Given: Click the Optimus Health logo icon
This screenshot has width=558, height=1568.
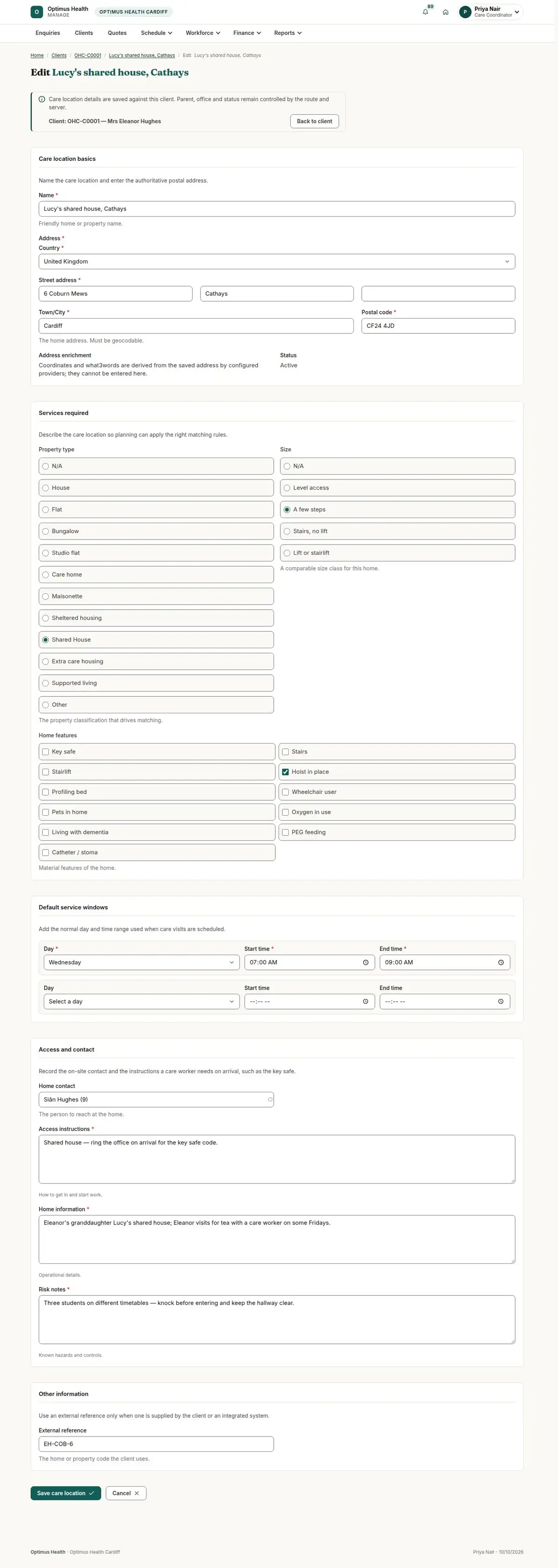Looking at the screenshot, I should (37, 12).
